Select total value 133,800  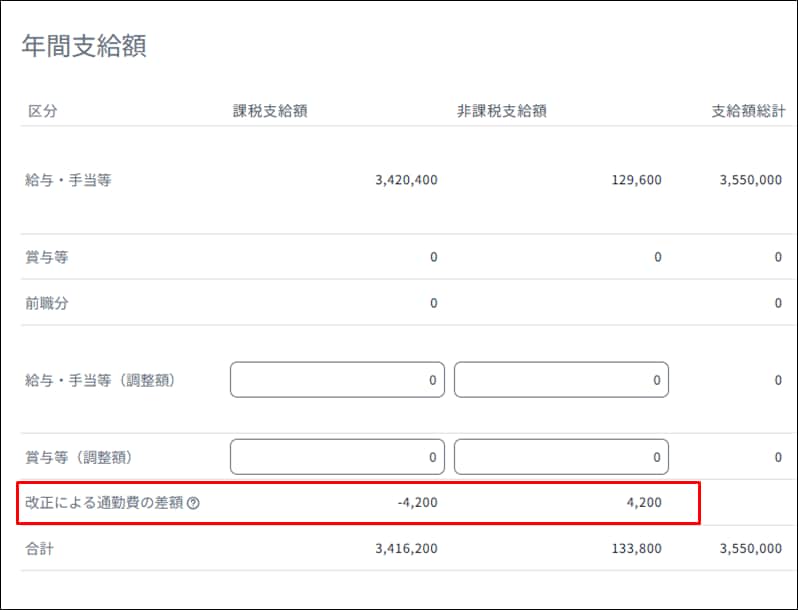(636, 549)
